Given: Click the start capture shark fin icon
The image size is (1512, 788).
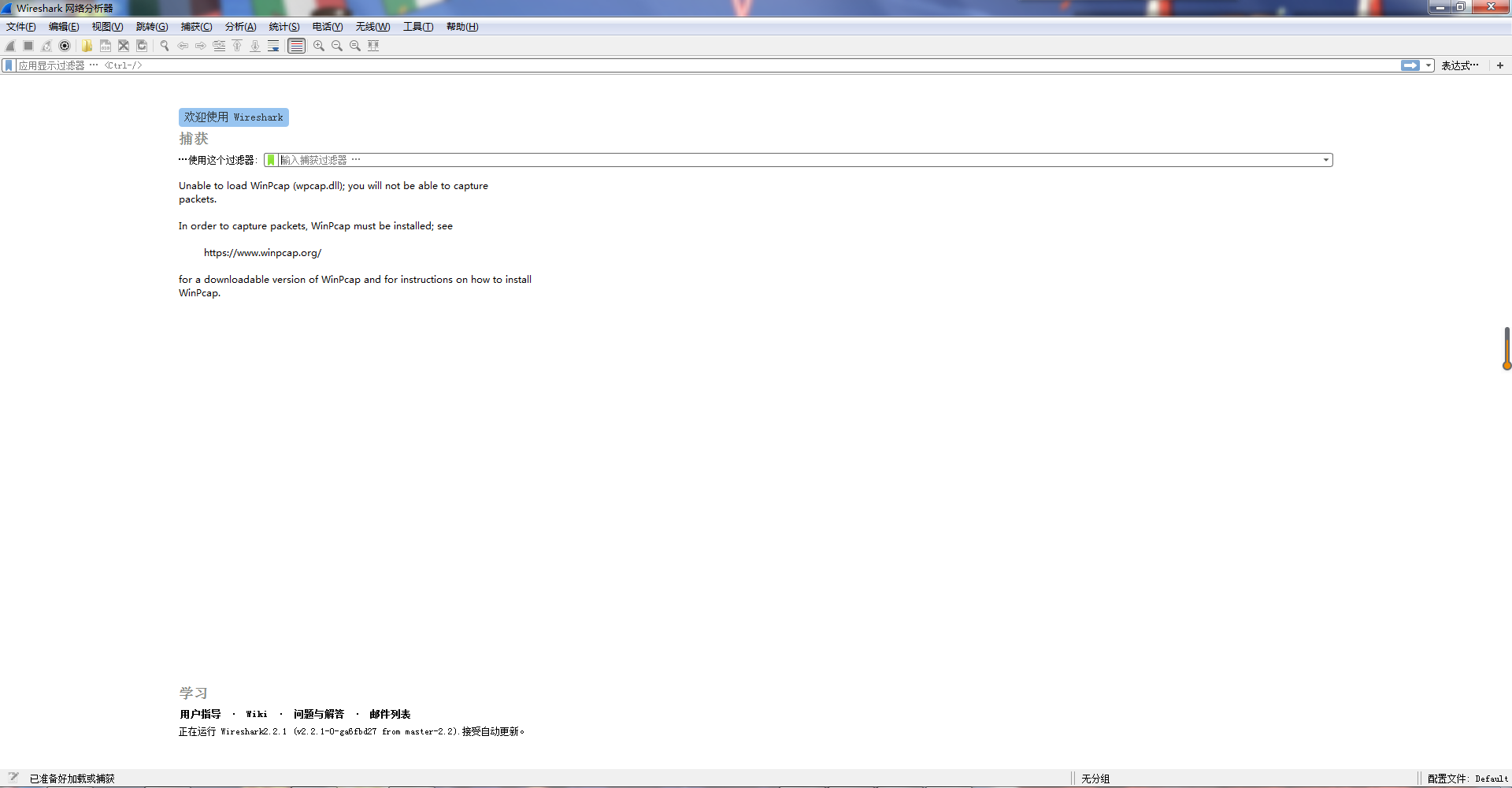Looking at the screenshot, I should (x=10, y=46).
